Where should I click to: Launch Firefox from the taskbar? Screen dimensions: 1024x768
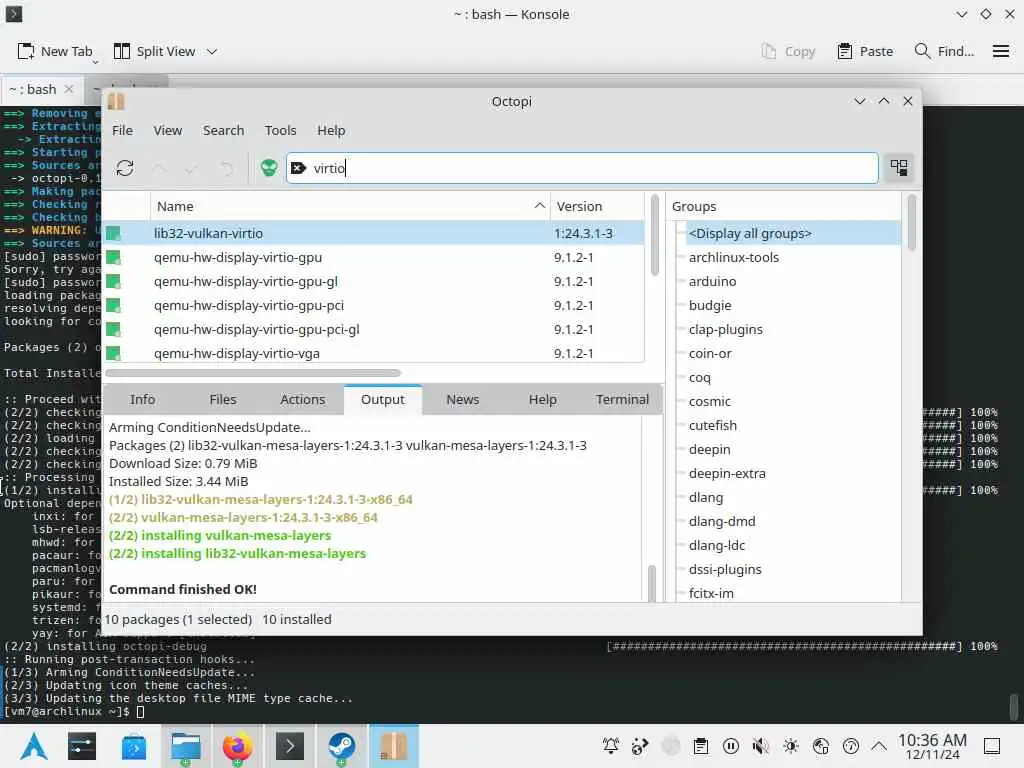[x=237, y=746]
